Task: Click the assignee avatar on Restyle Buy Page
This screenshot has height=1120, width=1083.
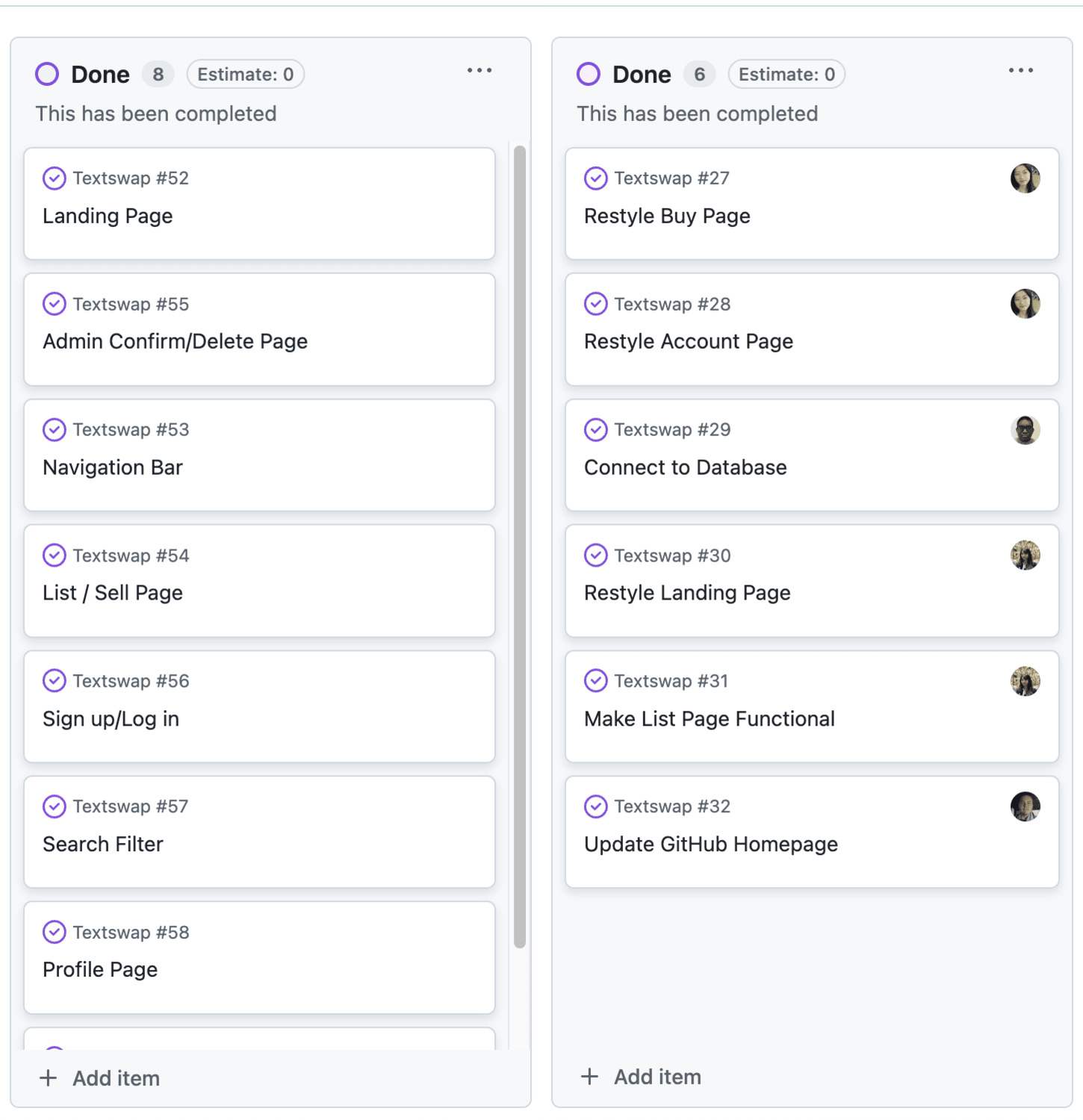Action: 1025,178
